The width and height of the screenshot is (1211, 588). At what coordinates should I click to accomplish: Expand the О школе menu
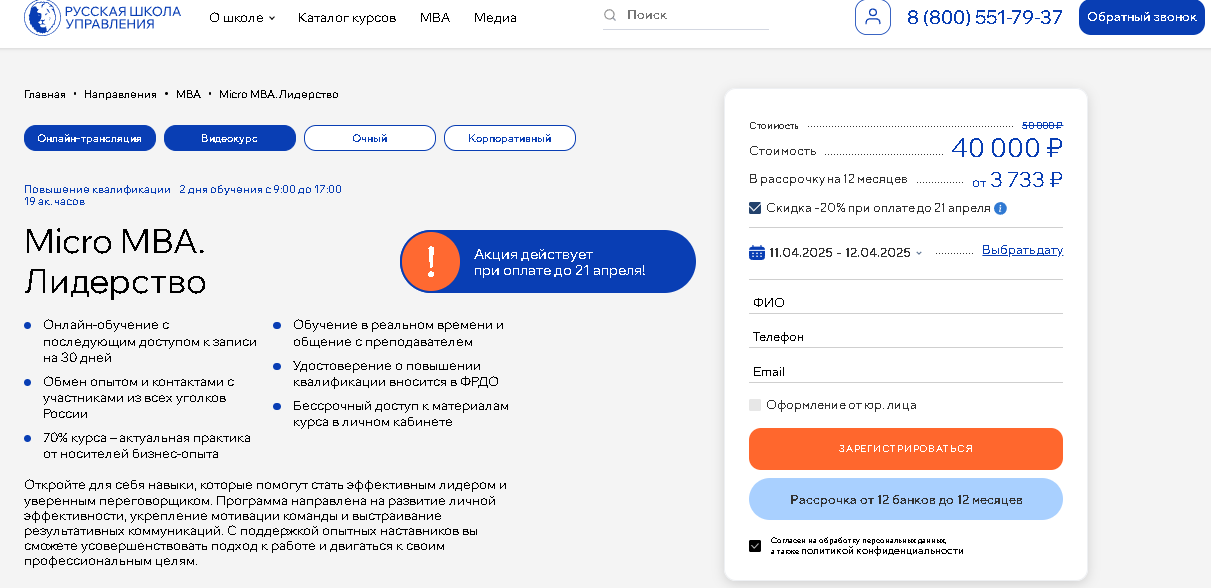click(x=242, y=17)
